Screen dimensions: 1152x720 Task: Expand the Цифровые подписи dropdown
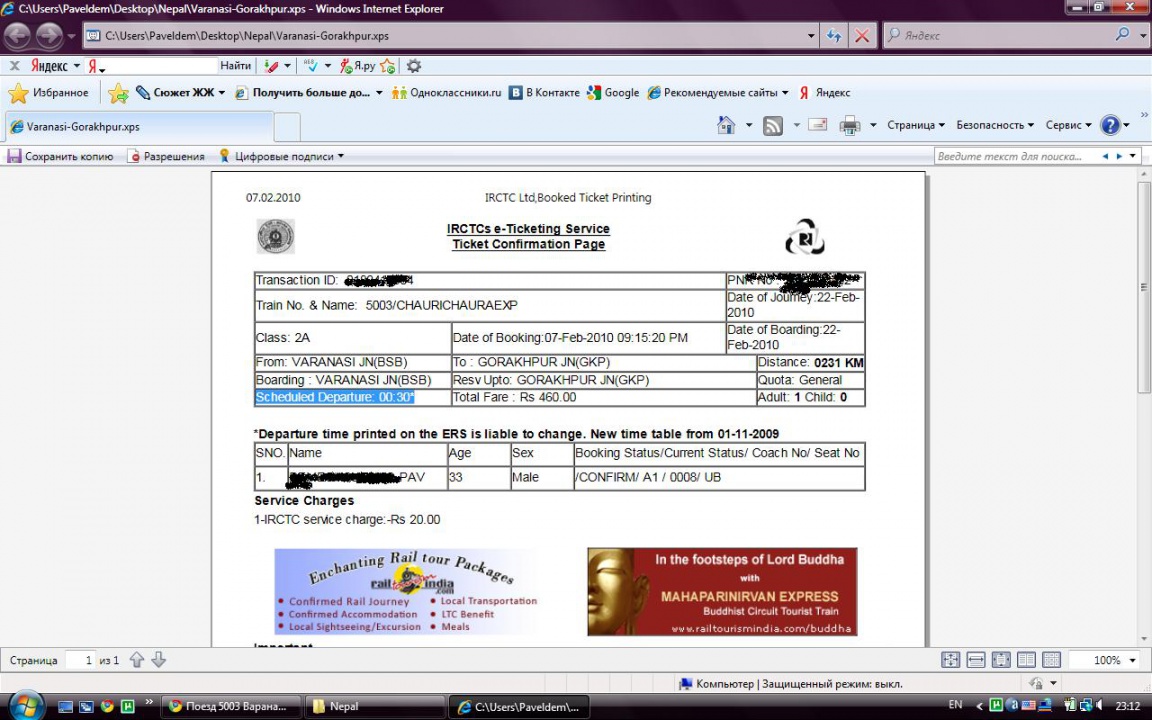(281, 156)
